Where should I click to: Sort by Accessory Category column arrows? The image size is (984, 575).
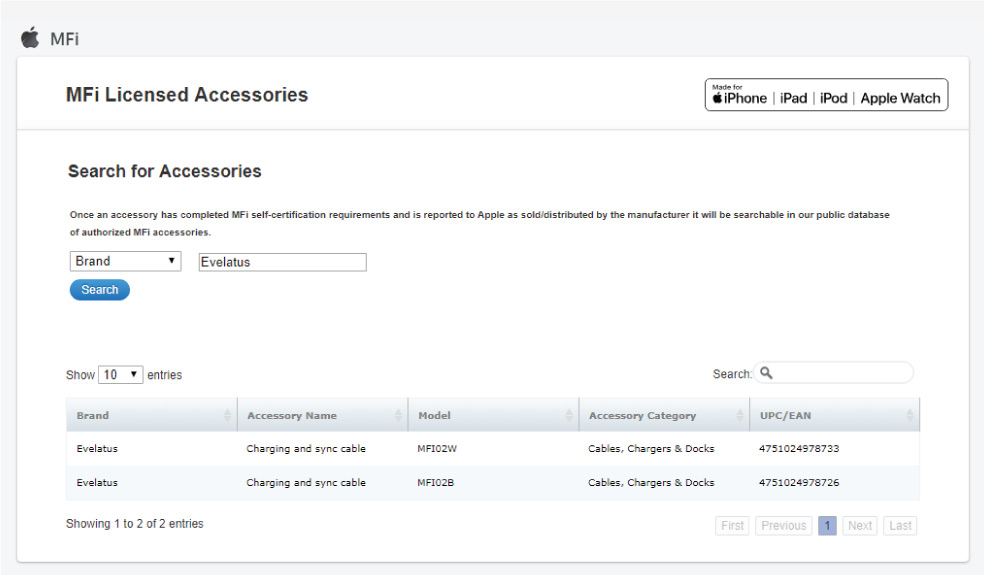point(739,415)
